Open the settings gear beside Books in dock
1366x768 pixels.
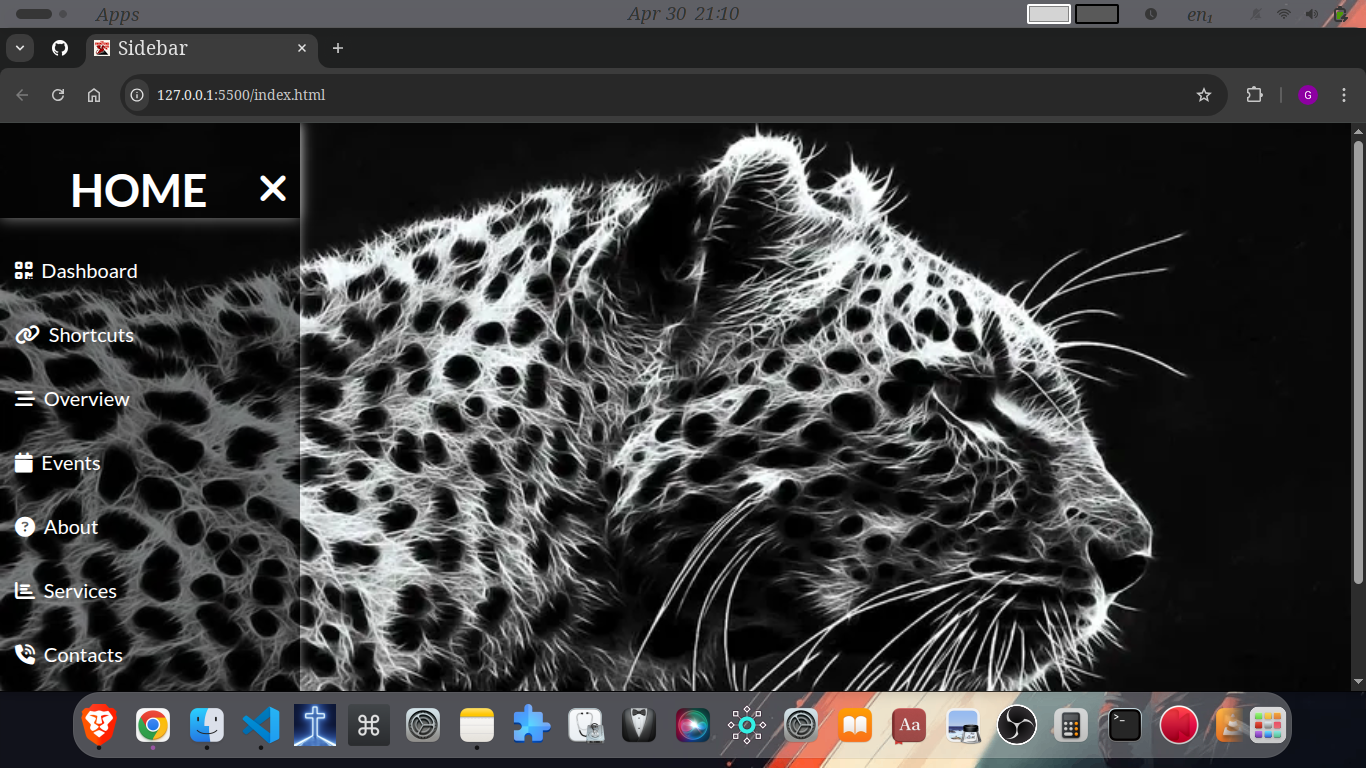pyautogui.click(x=801, y=725)
